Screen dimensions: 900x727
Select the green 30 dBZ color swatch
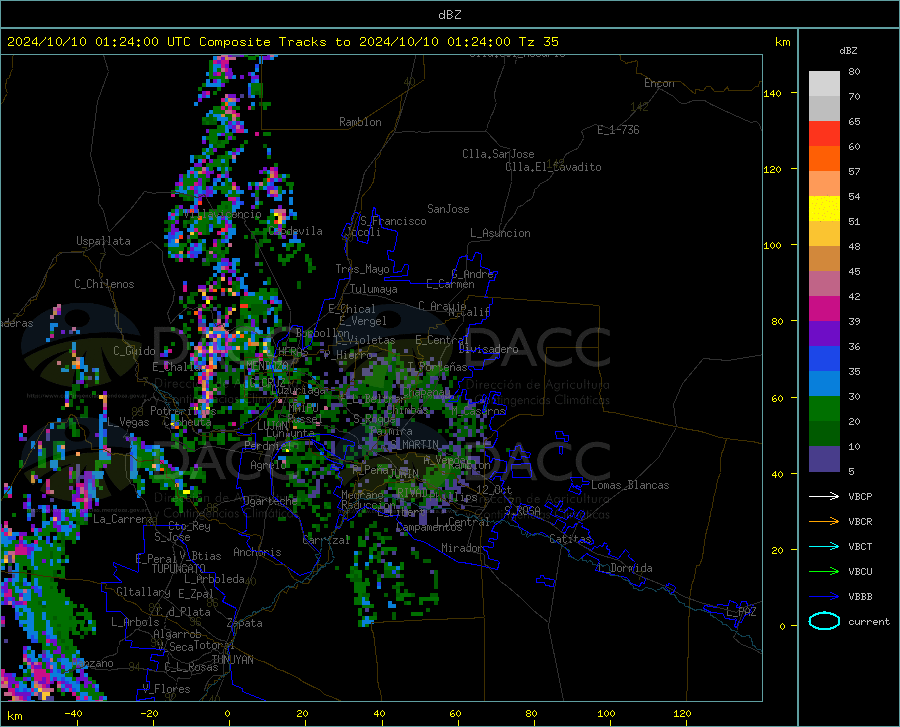coord(824,409)
